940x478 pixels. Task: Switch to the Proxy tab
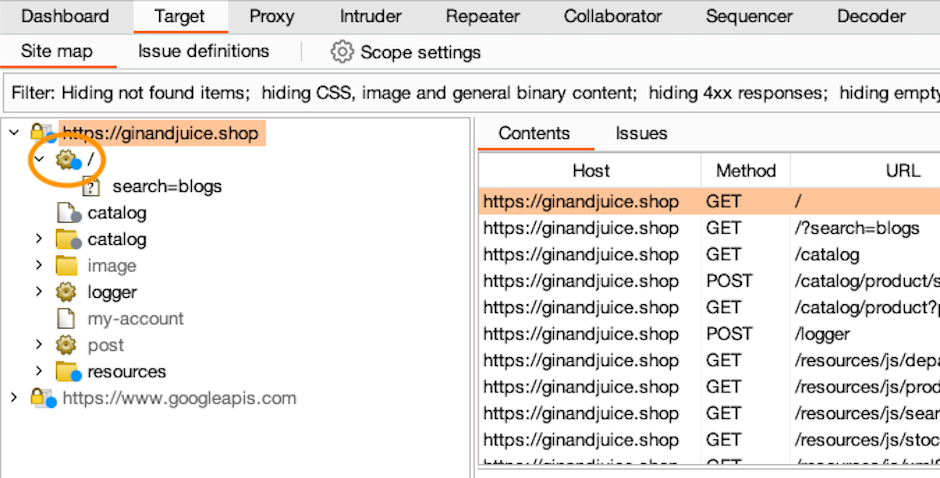(272, 16)
